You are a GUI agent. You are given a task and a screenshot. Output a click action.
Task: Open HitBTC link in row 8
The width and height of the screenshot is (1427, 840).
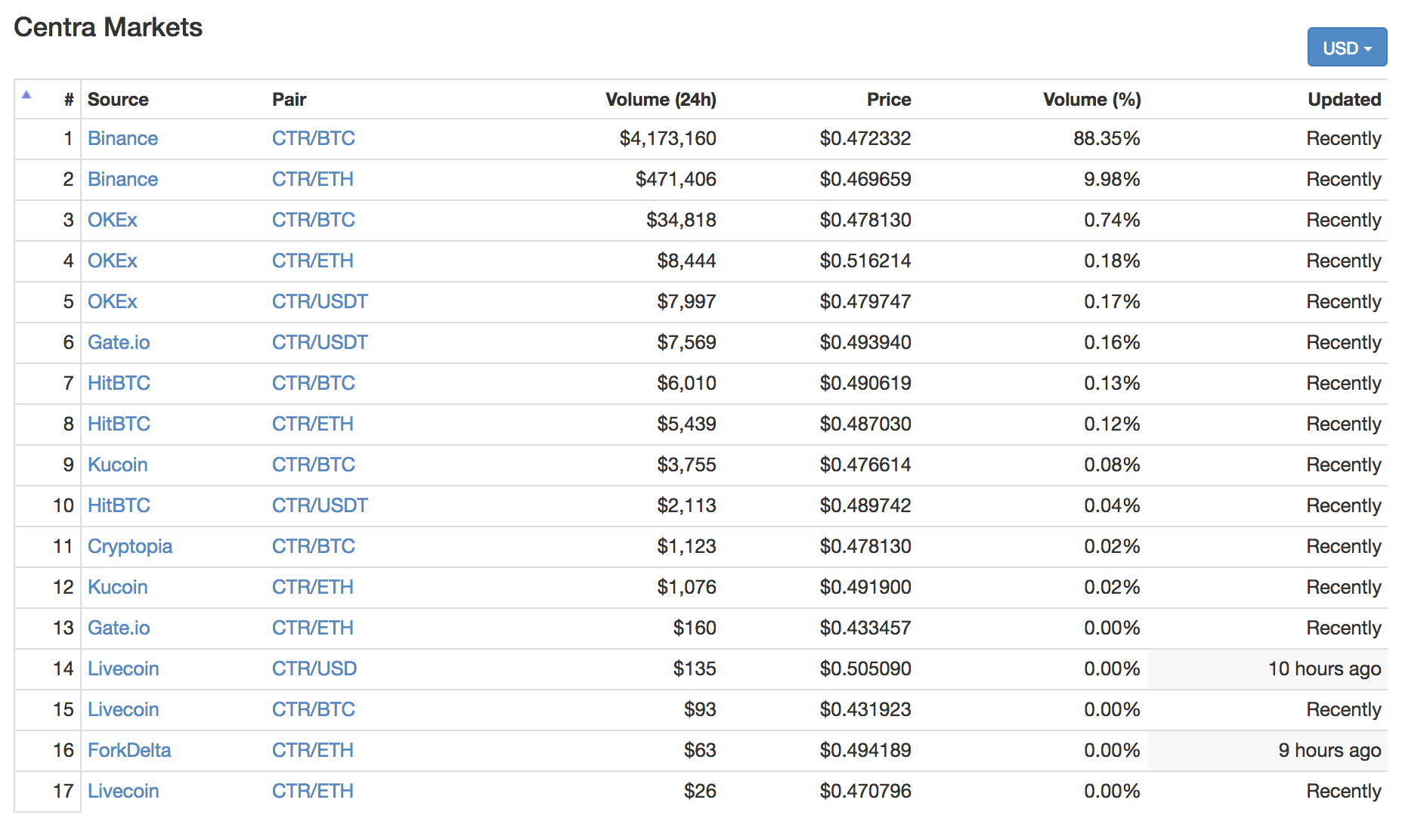119,424
